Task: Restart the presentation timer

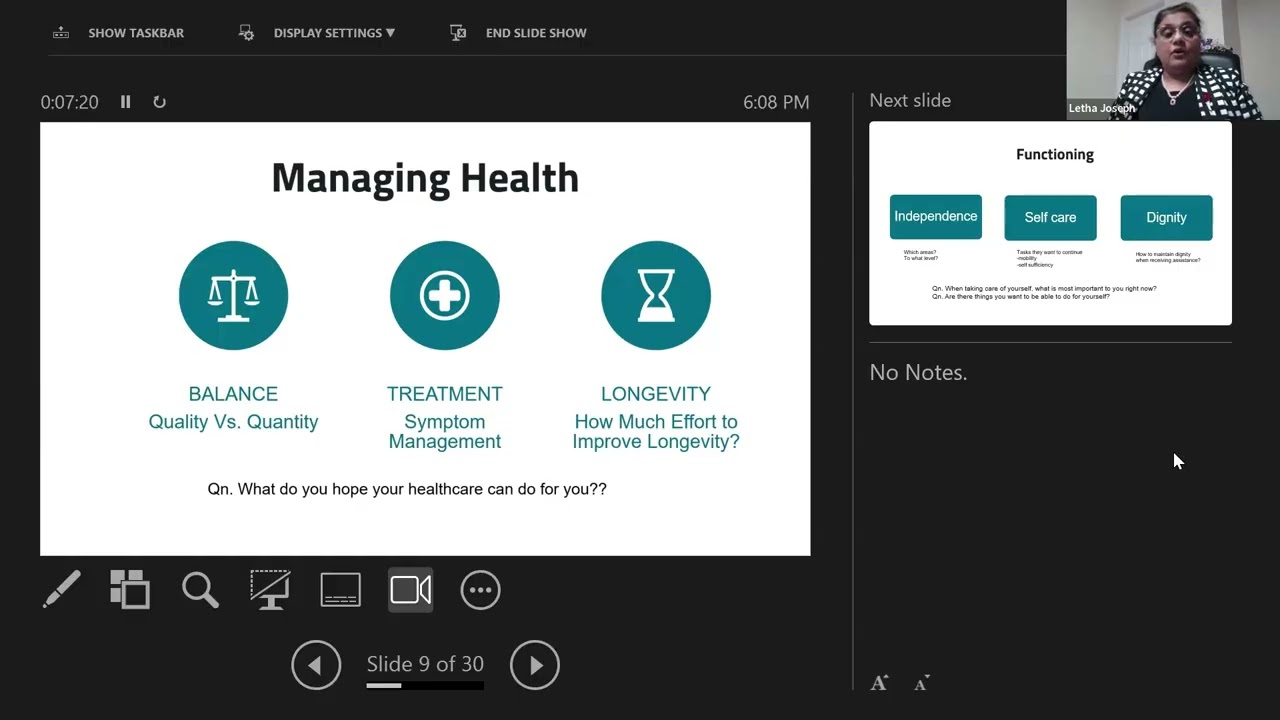Action: 159,102
